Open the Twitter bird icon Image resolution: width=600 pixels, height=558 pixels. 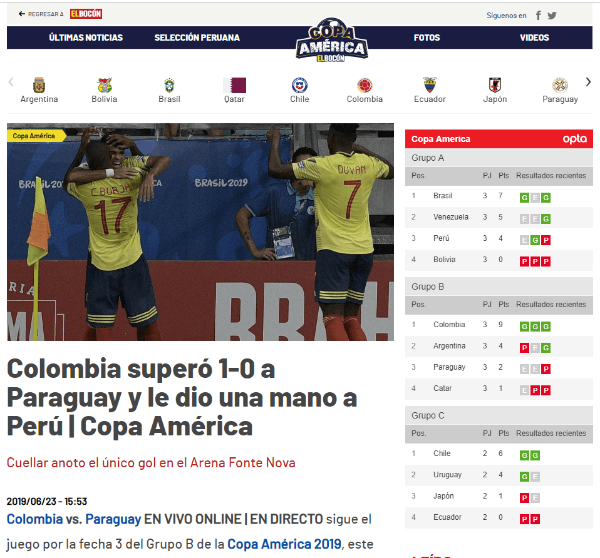click(552, 15)
